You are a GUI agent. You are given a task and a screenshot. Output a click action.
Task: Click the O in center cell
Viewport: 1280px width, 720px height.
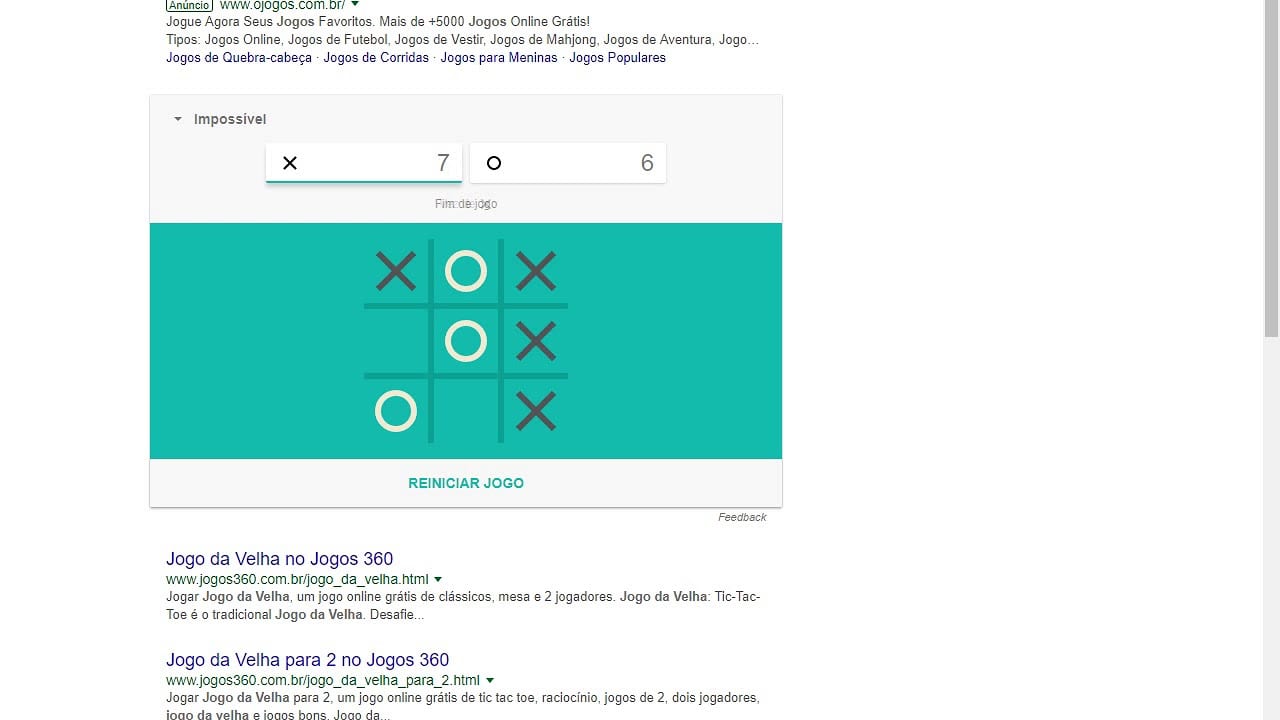pyautogui.click(x=466, y=341)
